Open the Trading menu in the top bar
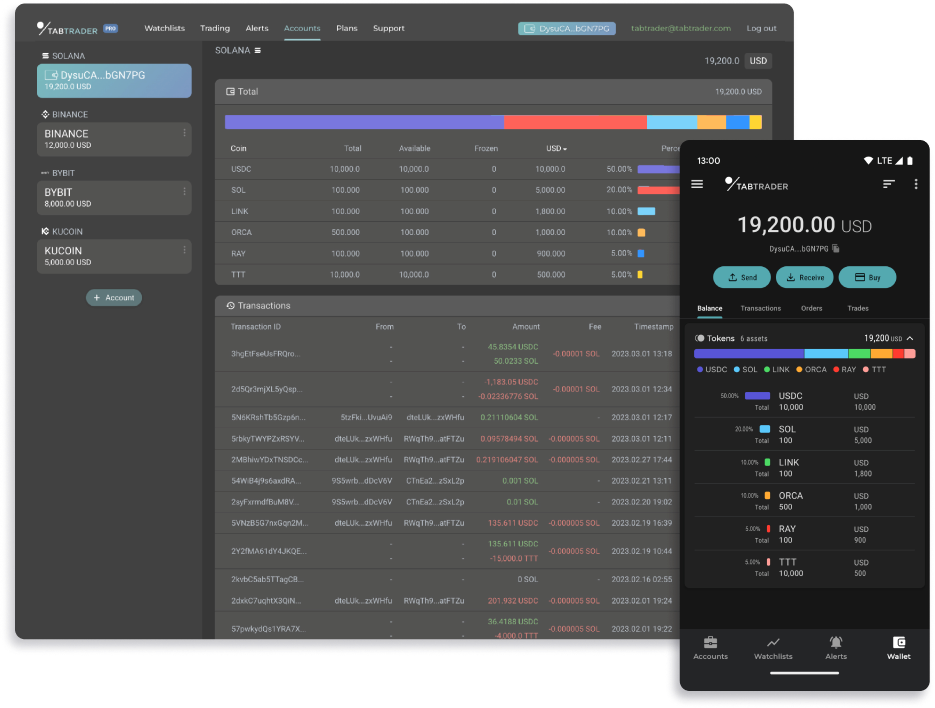This screenshot has width=935, height=708. click(215, 28)
